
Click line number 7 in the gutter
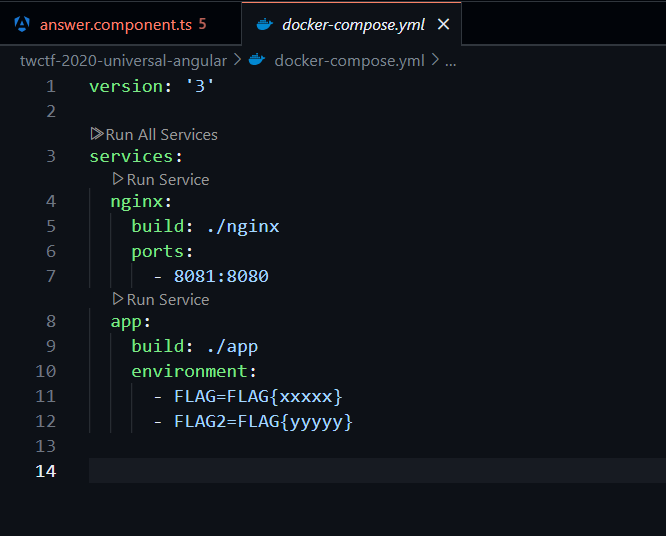click(51, 276)
